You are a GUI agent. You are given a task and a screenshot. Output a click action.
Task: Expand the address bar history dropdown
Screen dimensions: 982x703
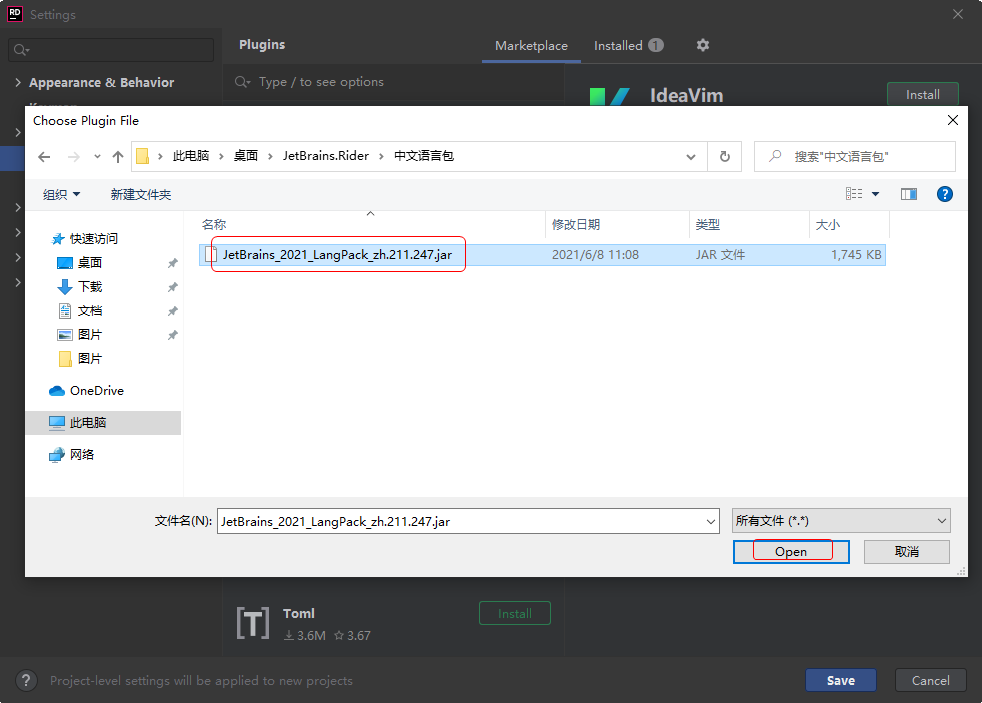691,157
